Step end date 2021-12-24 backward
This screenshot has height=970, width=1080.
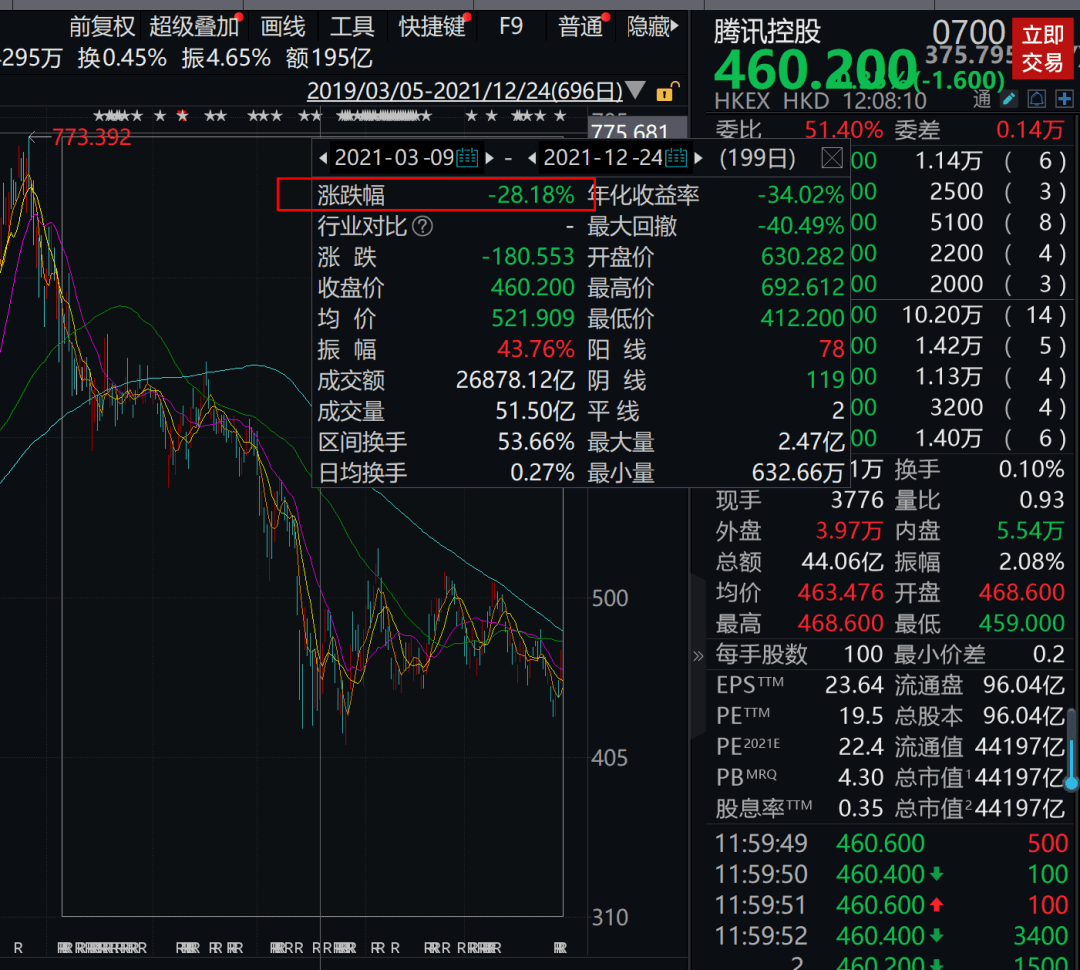532,158
